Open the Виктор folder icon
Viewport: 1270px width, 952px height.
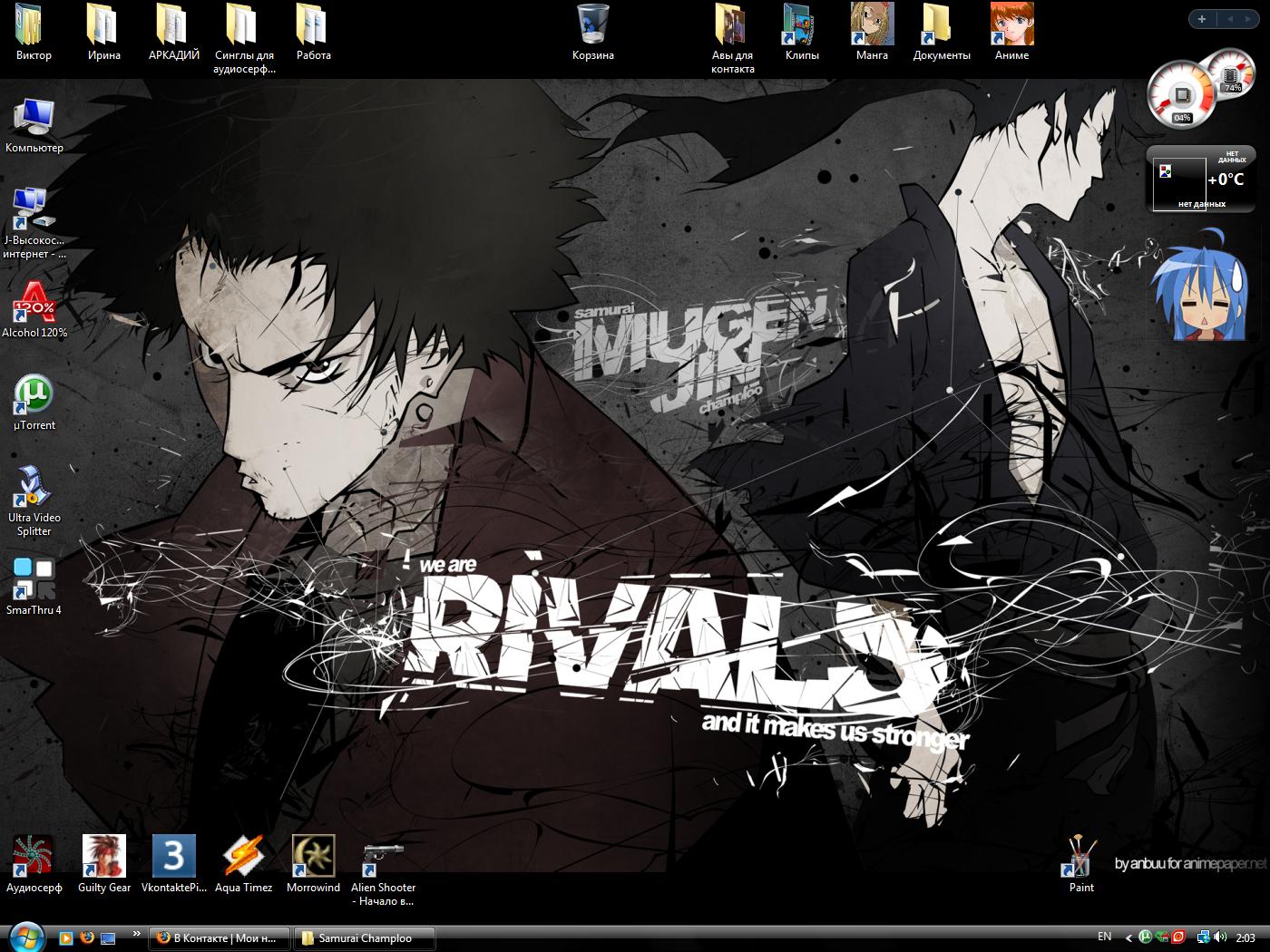(34, 32)
